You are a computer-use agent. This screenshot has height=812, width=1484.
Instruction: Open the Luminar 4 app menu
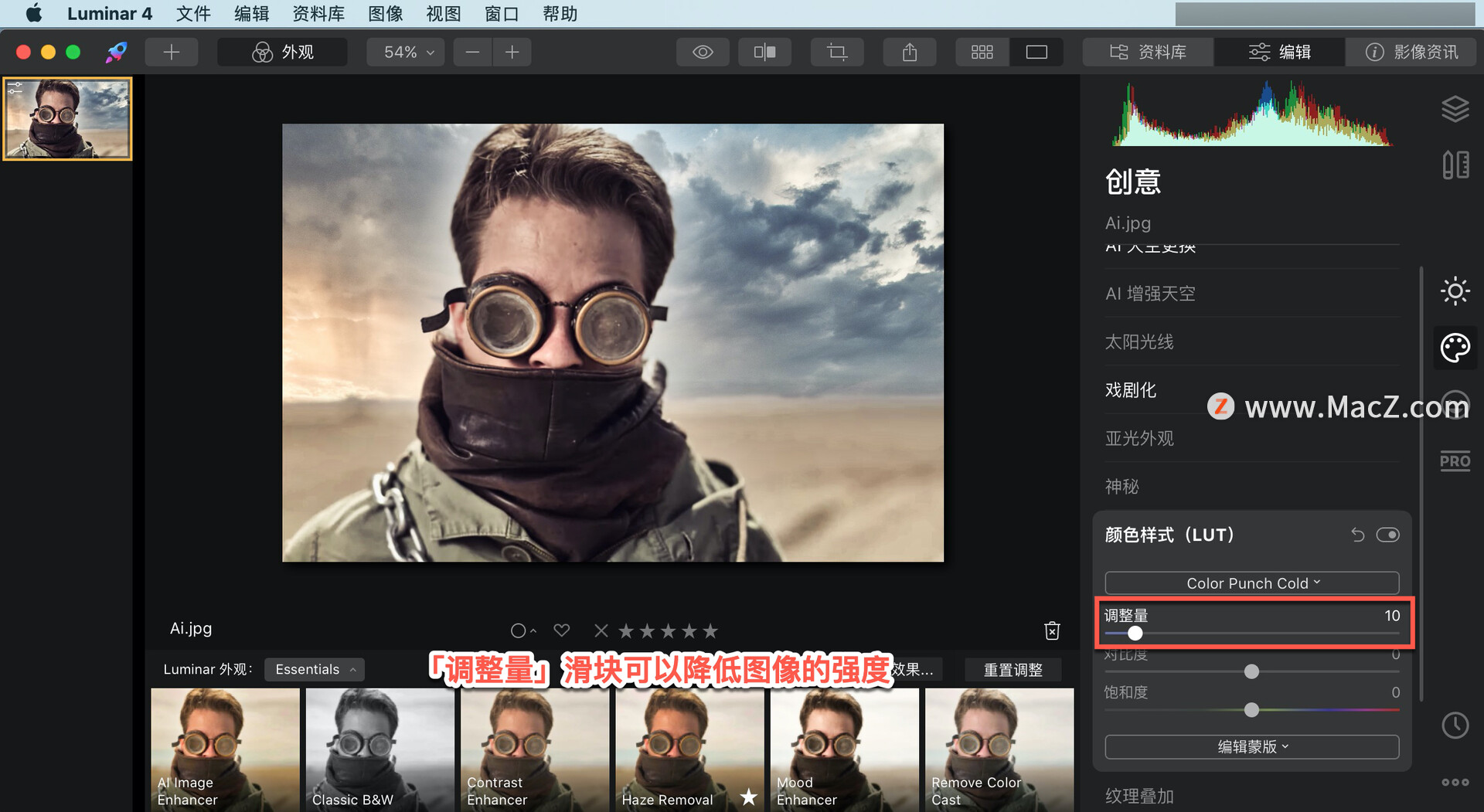click(x=110, y=13)
